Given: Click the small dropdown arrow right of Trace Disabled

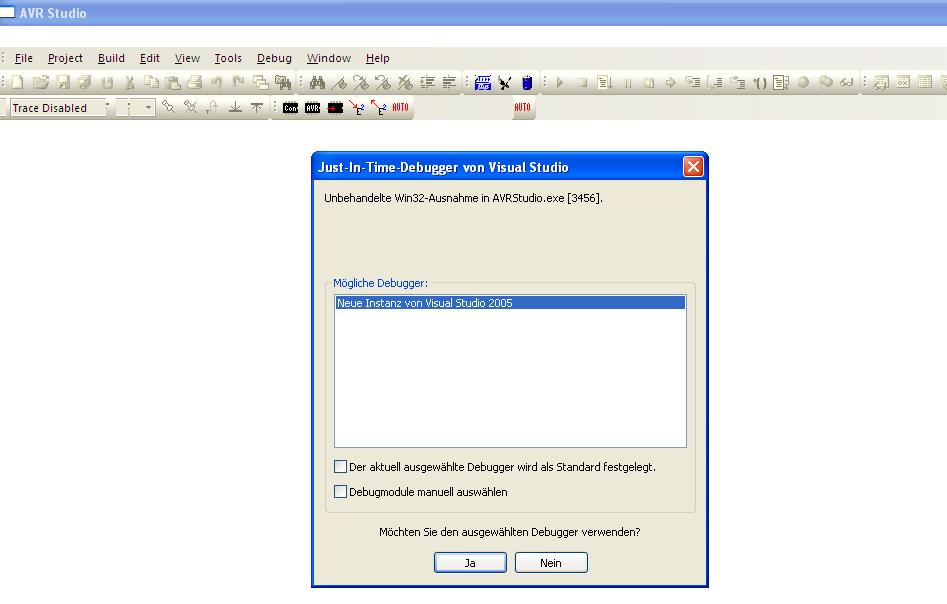Looking at the screenshot, I should [148, 108].
